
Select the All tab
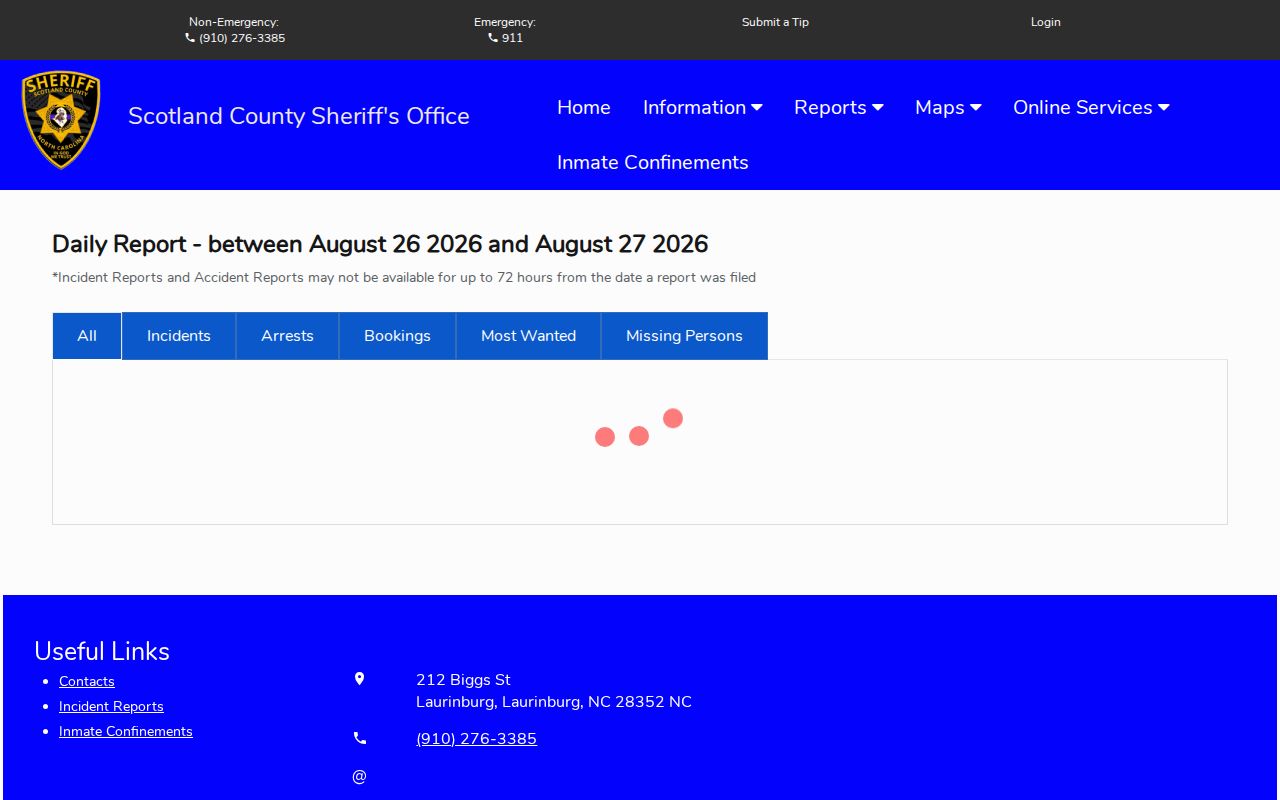87,336
